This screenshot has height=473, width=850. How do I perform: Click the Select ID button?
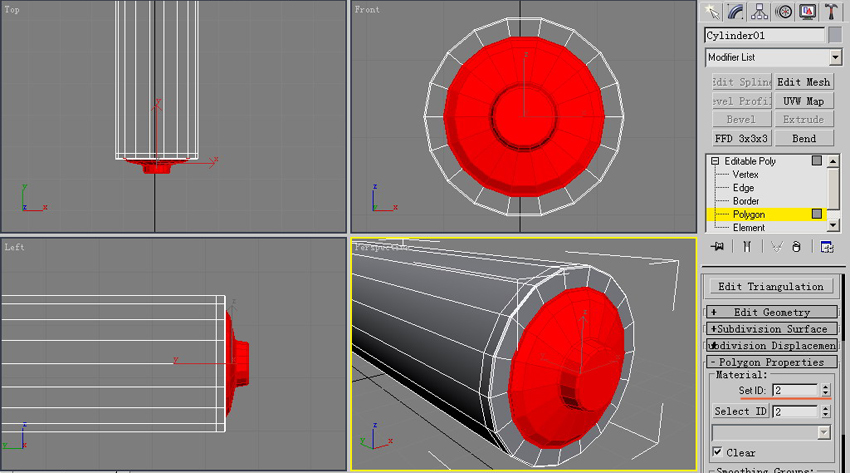click(x=740, y=411)
